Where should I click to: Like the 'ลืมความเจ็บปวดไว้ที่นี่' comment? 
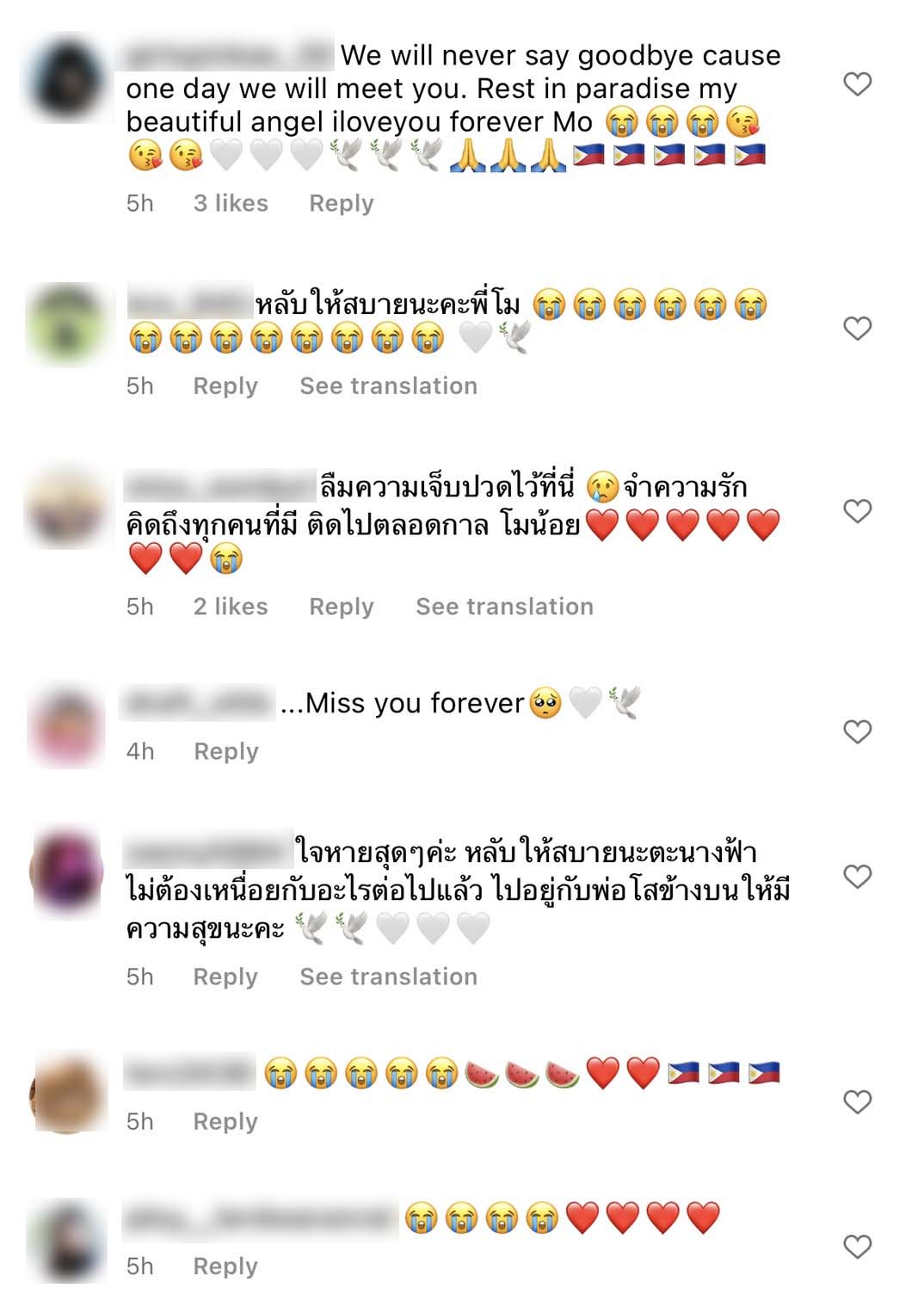pyautogui.click(x=857, y=510)
